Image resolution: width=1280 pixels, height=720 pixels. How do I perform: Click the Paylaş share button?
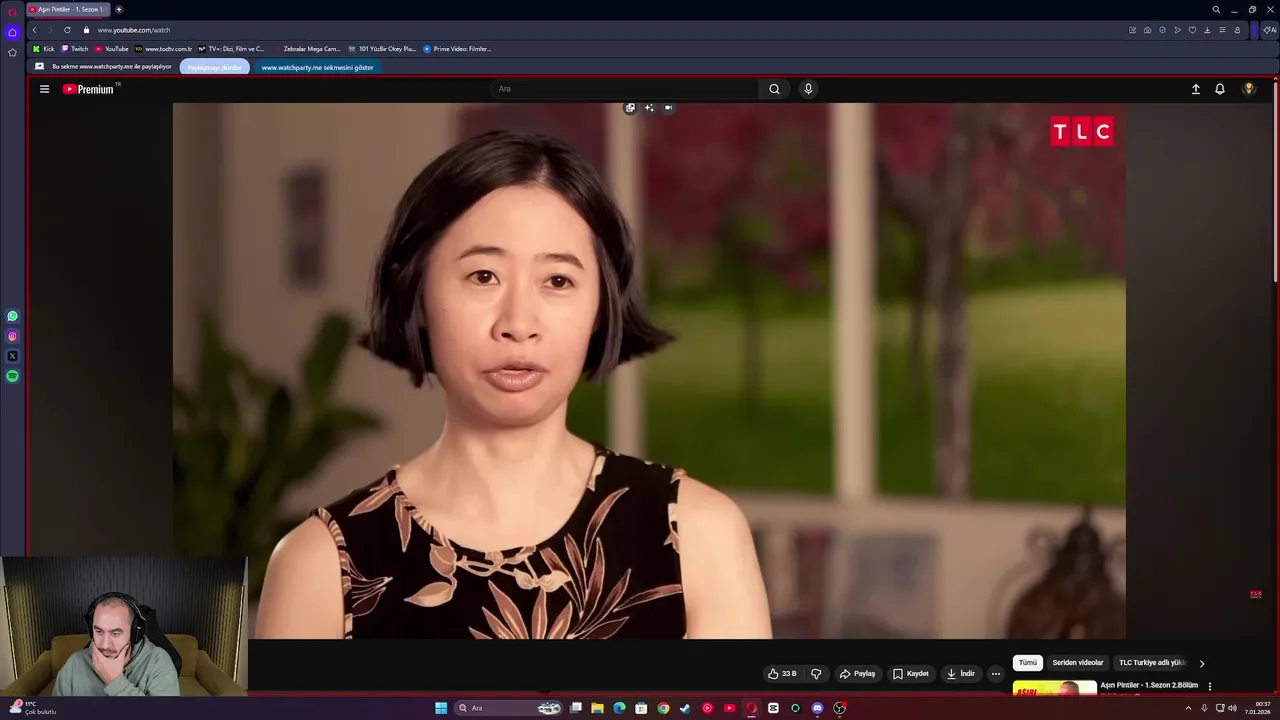(x=858, y=674)
